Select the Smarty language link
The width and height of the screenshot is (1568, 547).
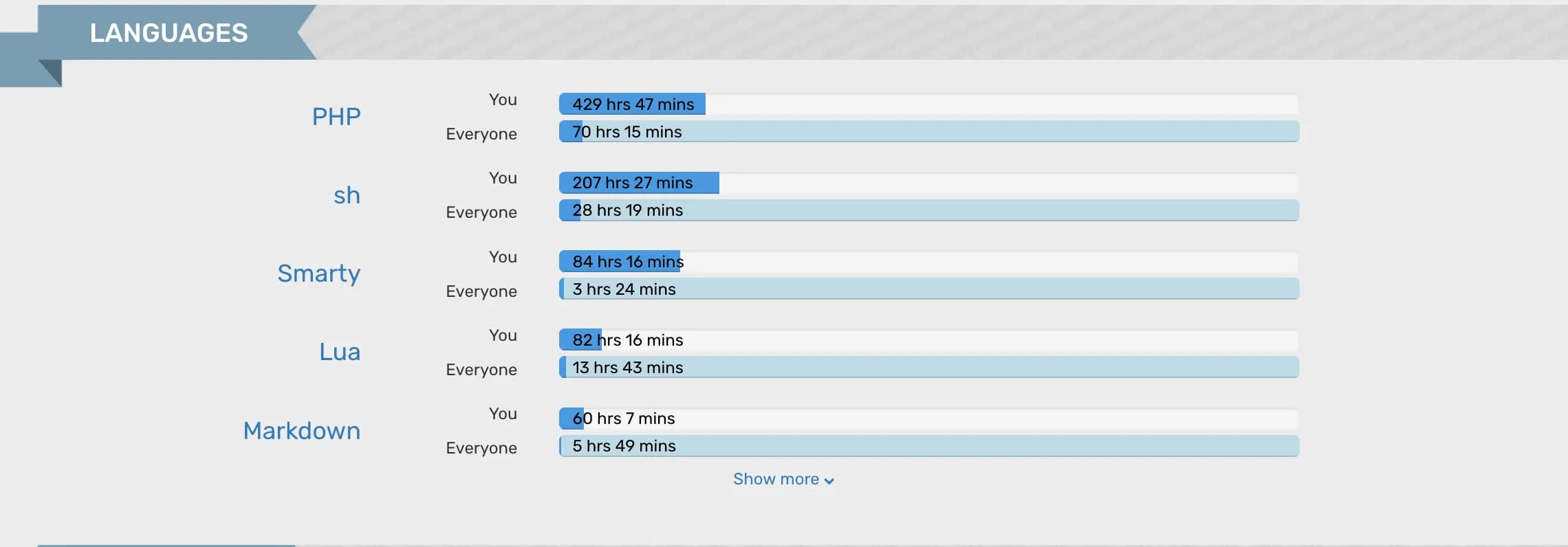pyautogui.click(x=318, y=273)
